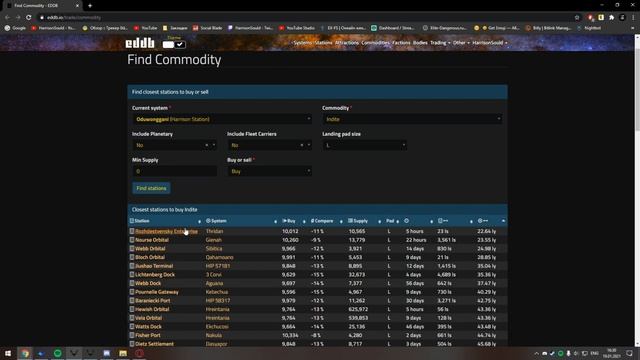The height and width of the screenshot is (360, 640).
Task: Open the Current system selector
Action: pos(222,119)
